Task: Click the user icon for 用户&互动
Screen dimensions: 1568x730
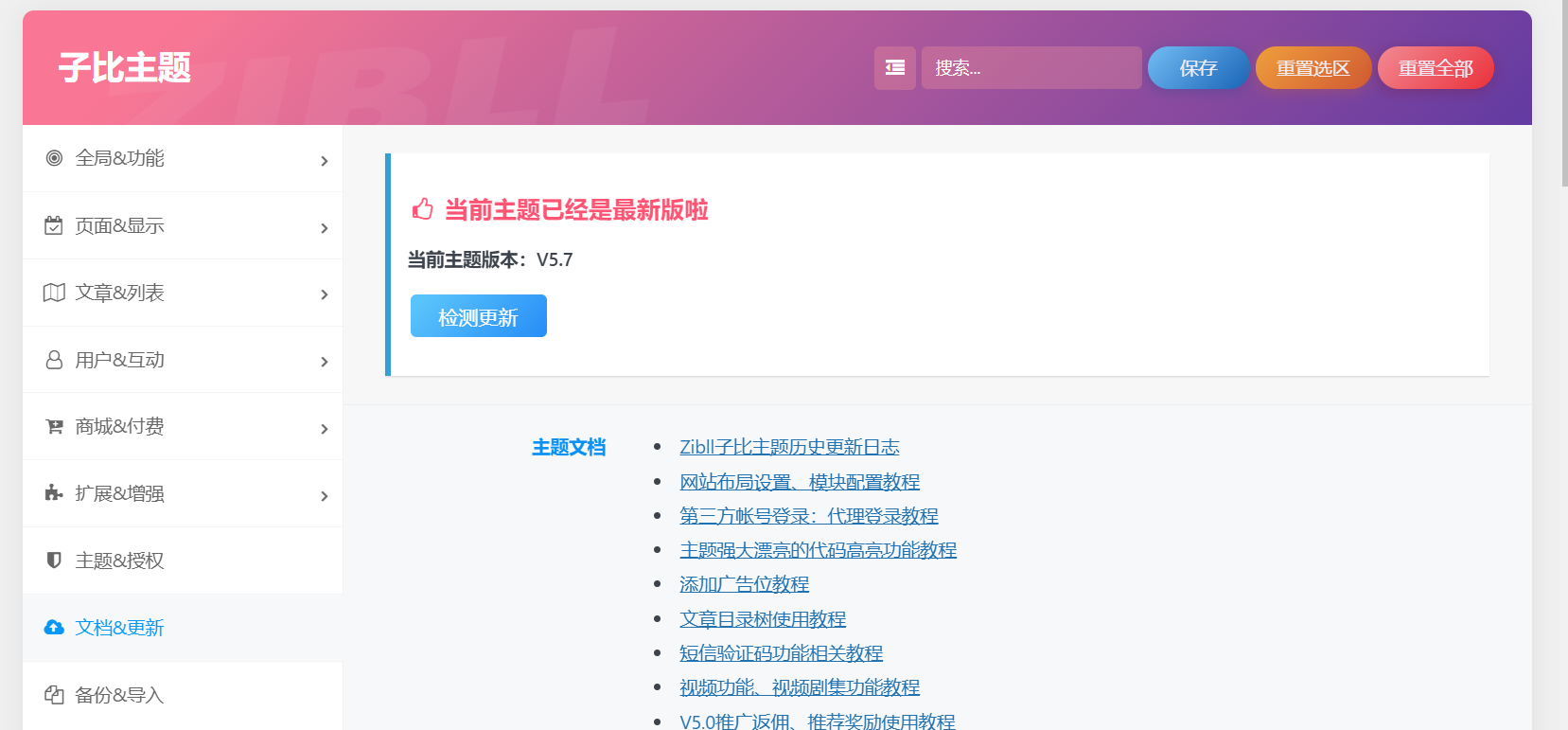Action: tap(54, 360)
